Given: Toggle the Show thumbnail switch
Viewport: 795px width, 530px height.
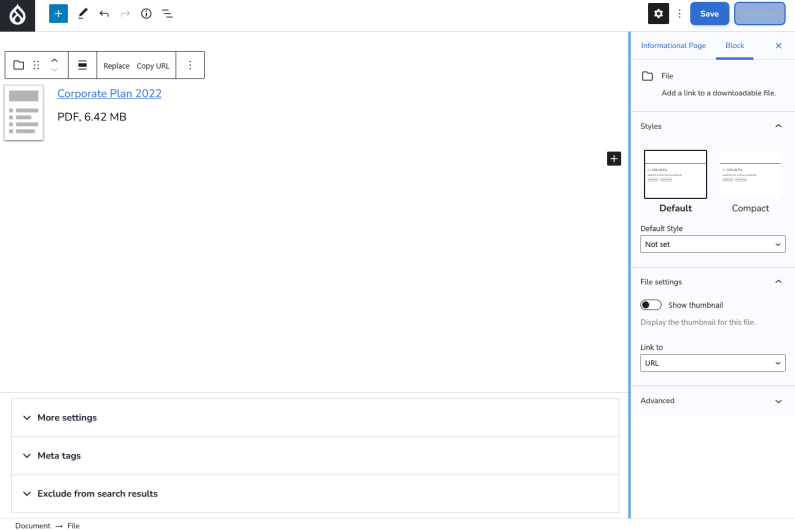Looking at the screenshot, I should (x=651, y=305).
